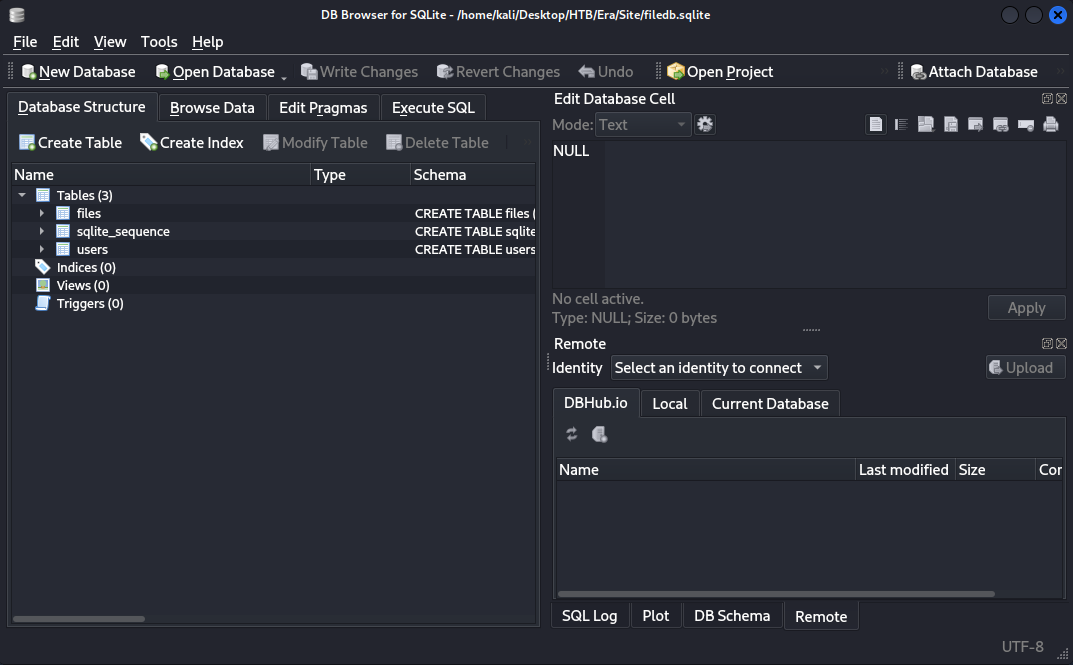Open the Tools menu
The height and width of the screenshot is (665, 1073).
(159, 42)
